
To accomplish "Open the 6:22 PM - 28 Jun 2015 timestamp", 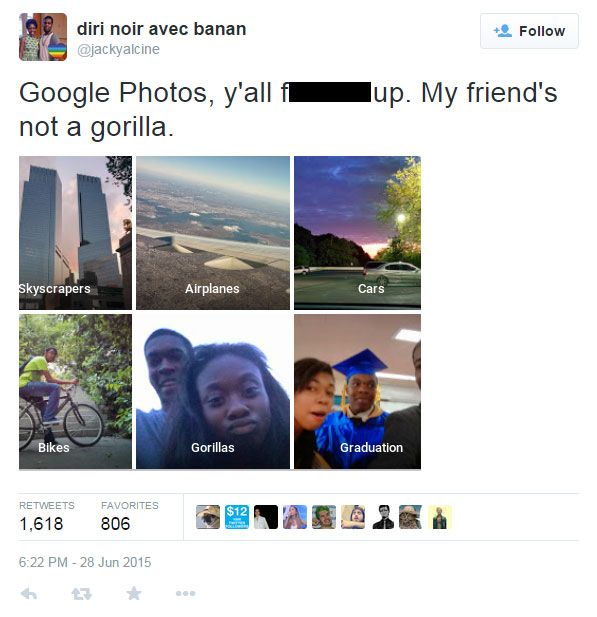I will (85, 562).
